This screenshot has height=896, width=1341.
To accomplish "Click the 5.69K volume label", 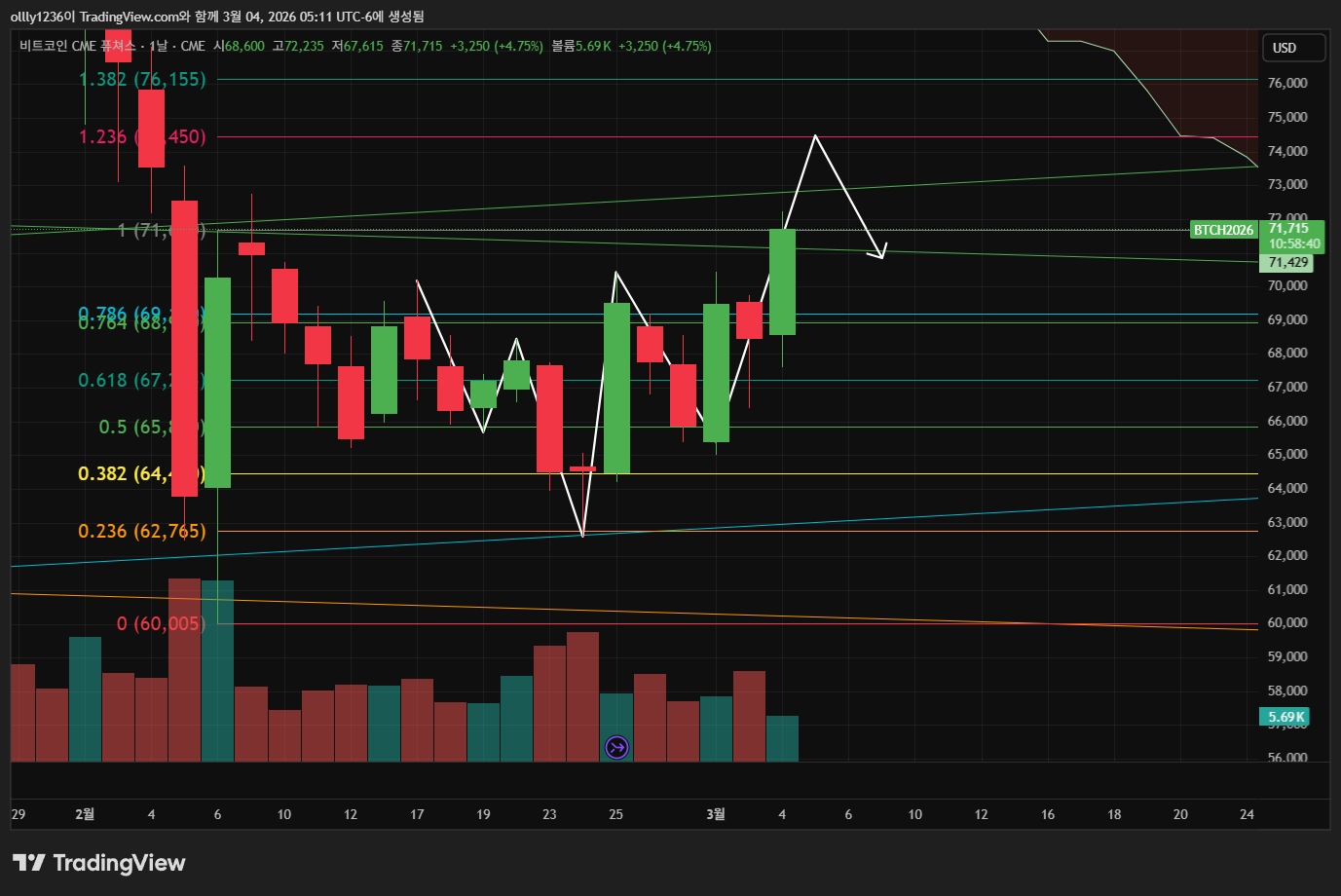I will point(1285,718).
